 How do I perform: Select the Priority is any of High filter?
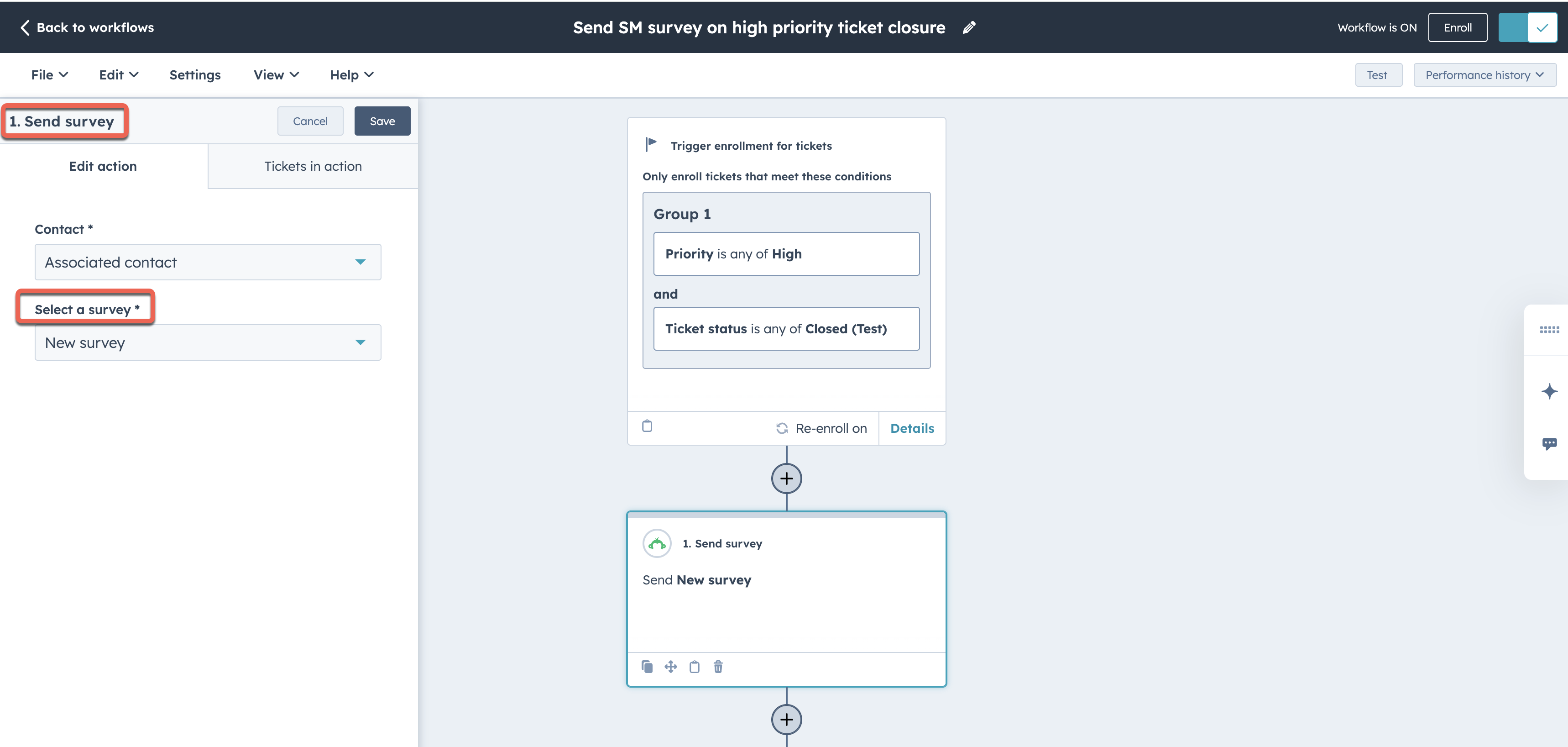(786, 254)
